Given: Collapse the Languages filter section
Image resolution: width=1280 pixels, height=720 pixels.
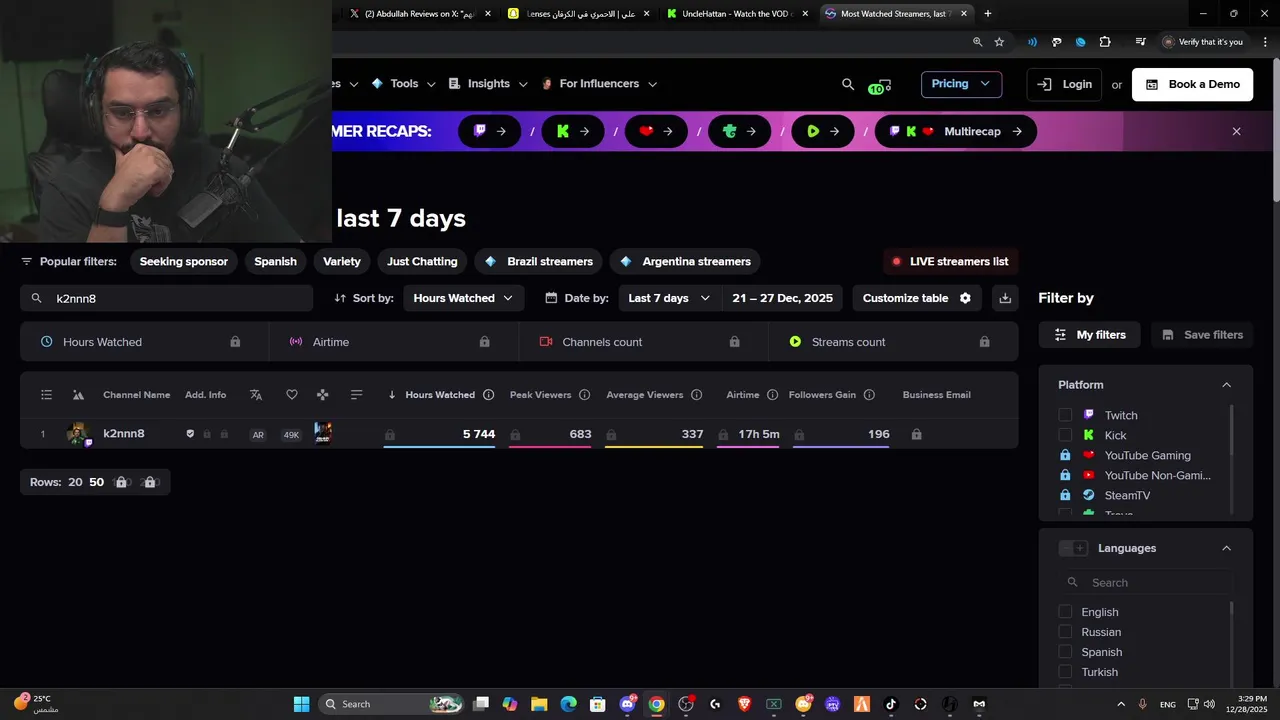Looking at the screenshot, I should coord(1226,548).
